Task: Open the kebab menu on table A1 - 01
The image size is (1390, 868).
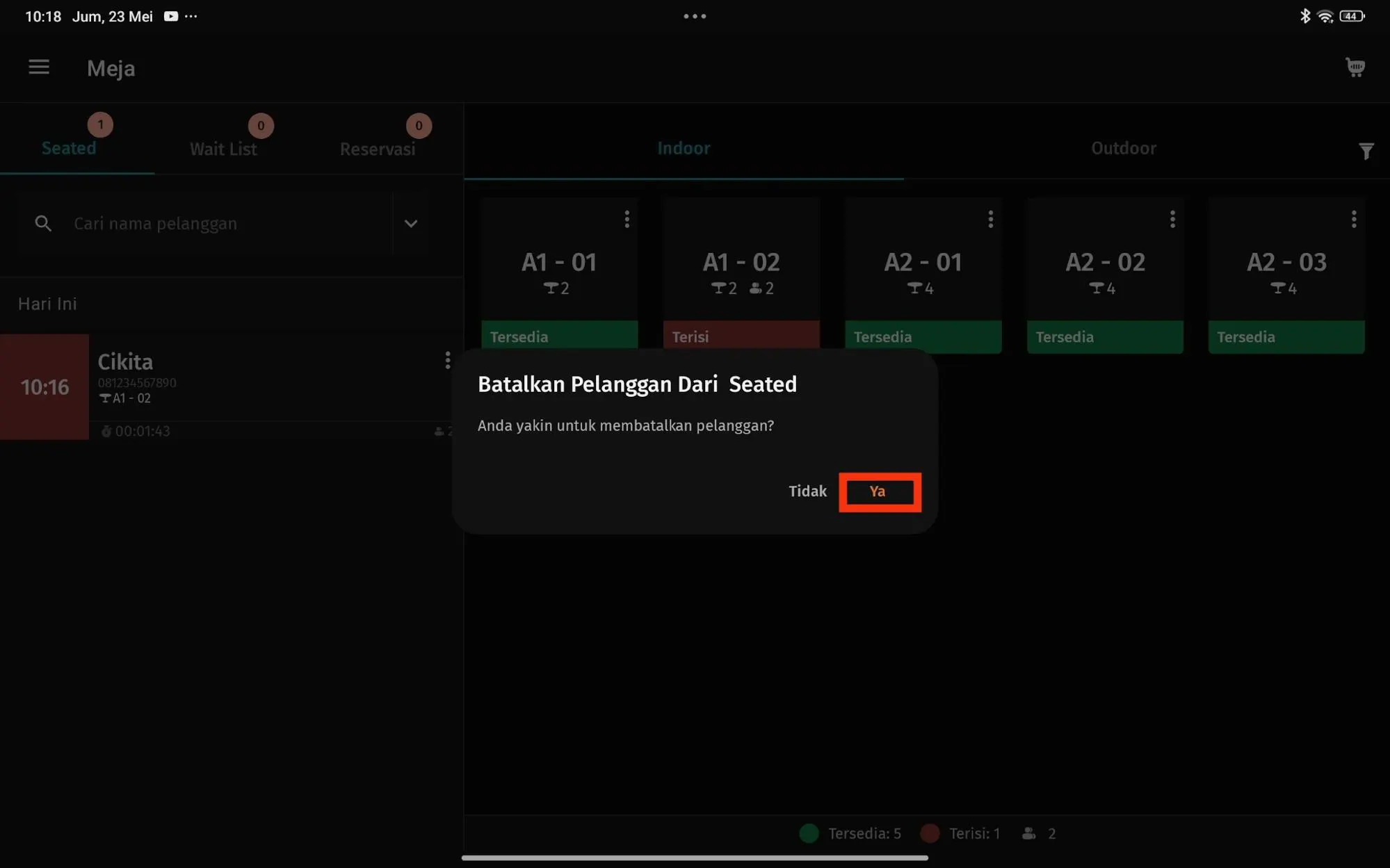Action: tap(626, 219)
